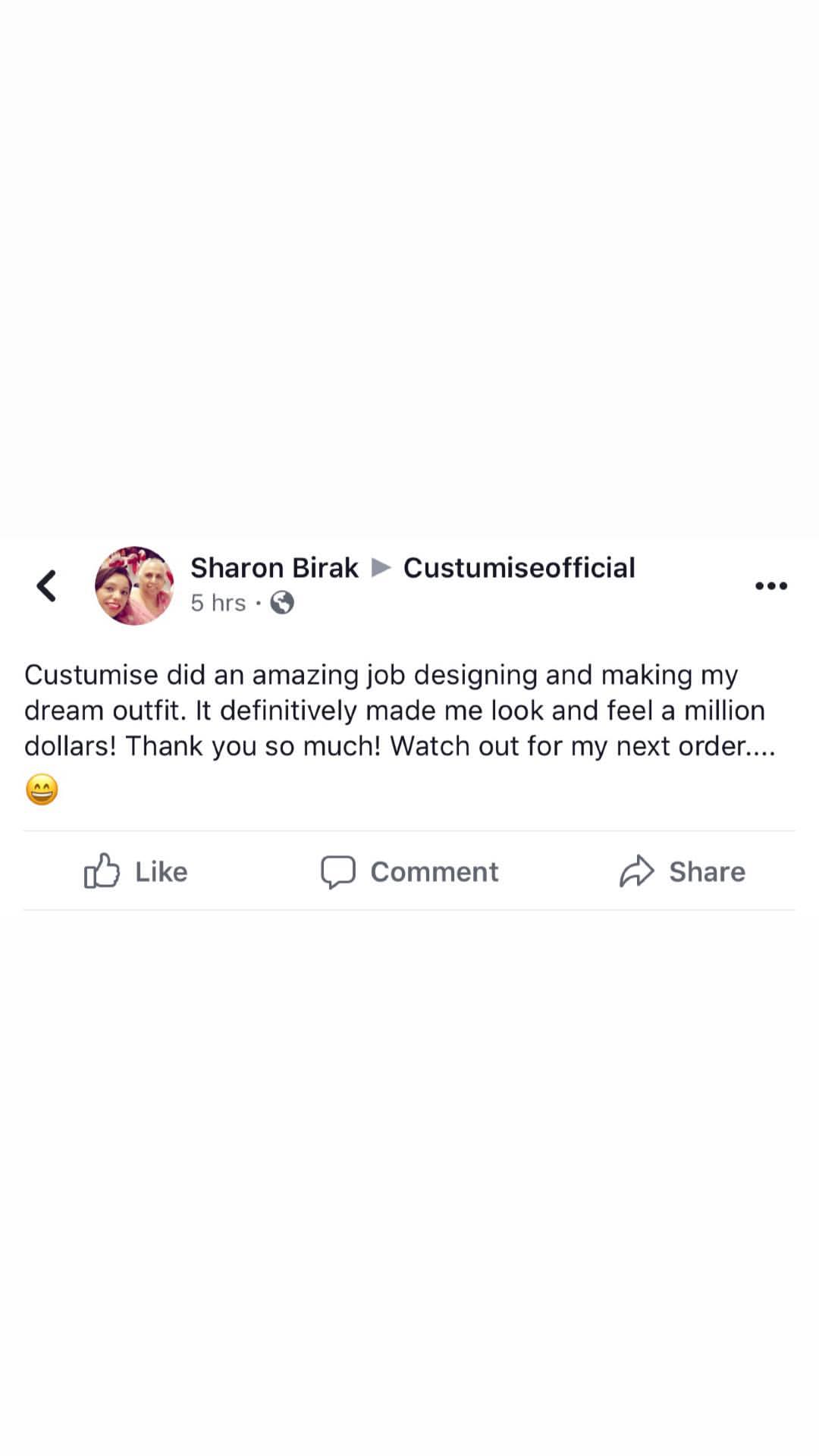Open Sharon Birak's profile picture
The image size is (819, 1456).
coord(134,585)
